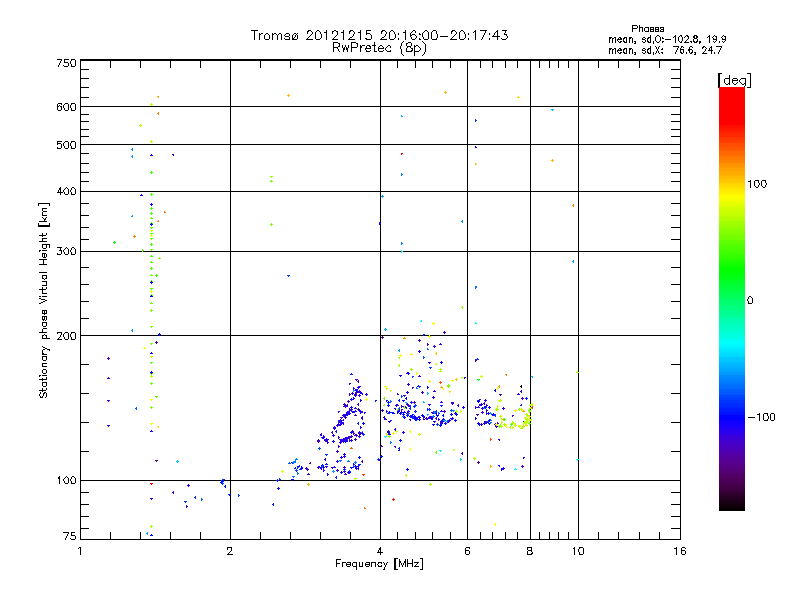Click the y-axis tick label '300'
This screenshot has height=600, width=800.
[x=67, y=252]
